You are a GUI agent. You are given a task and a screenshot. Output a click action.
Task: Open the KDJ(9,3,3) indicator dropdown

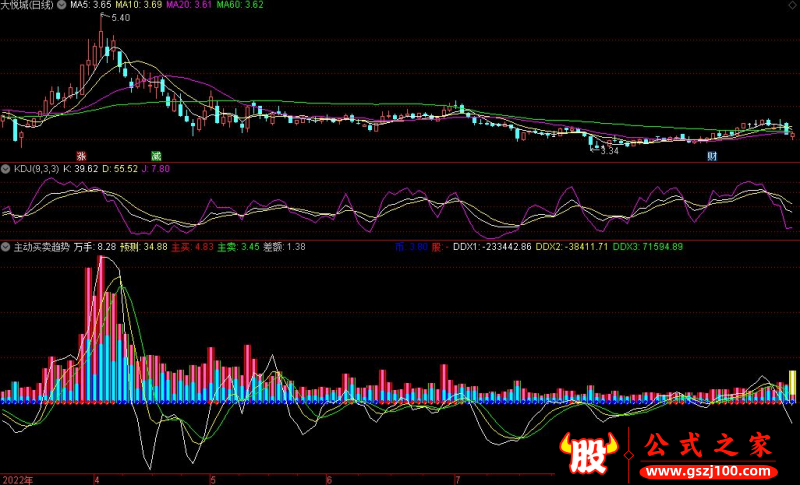click(x=6, y=169)
